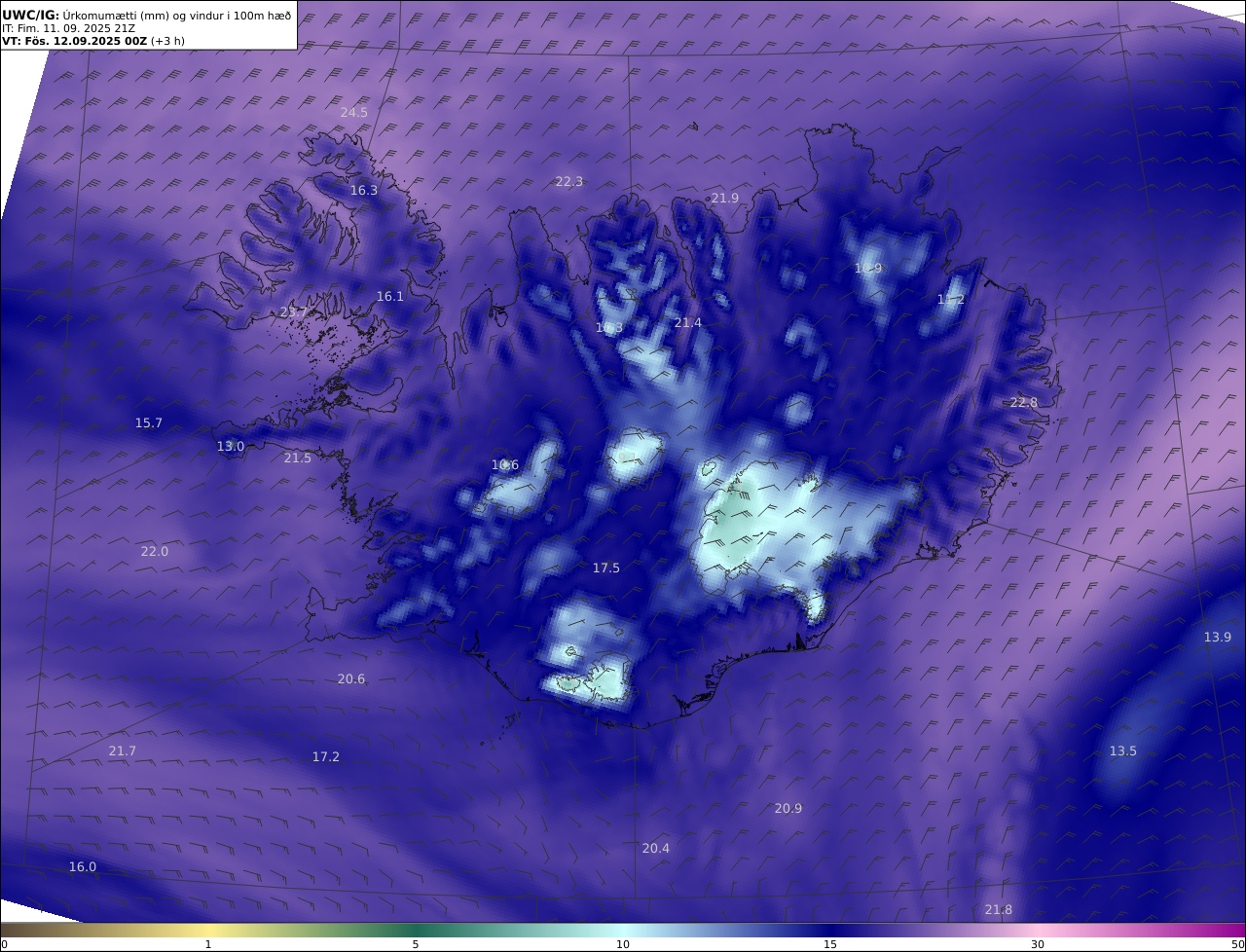Click the valid time line 'VT: Fös. 12.09.2025 00Z'
1246x952 pixels.
pyautogui.click(x=77, y=41)
